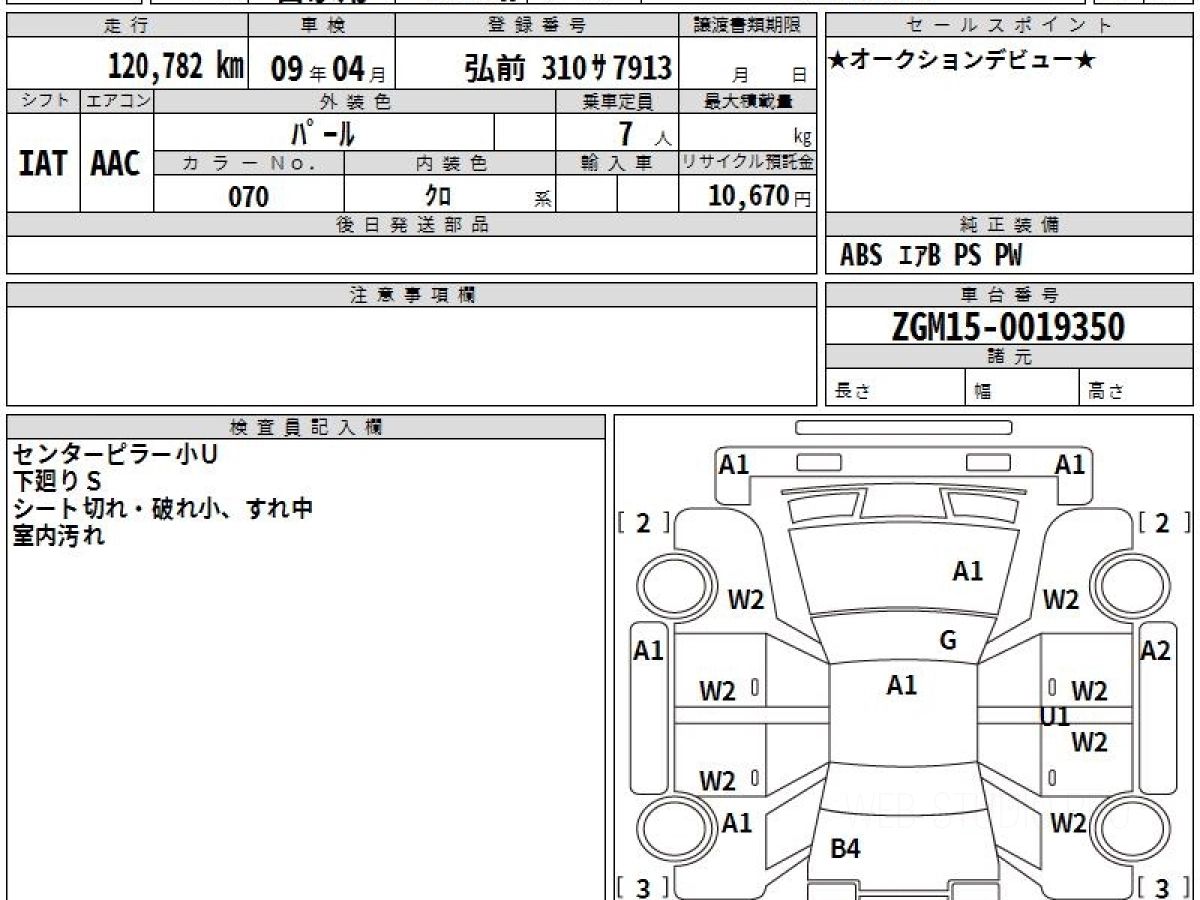This screenshot has width=1200, height=900.
Task: Select inspector note センターピラー小U
Action: coord(115,455)
